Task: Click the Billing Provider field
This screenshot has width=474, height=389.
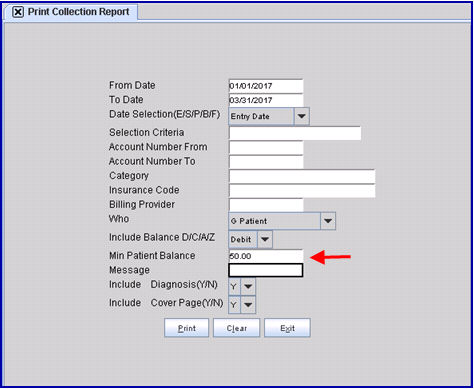Action: (266, 205)
